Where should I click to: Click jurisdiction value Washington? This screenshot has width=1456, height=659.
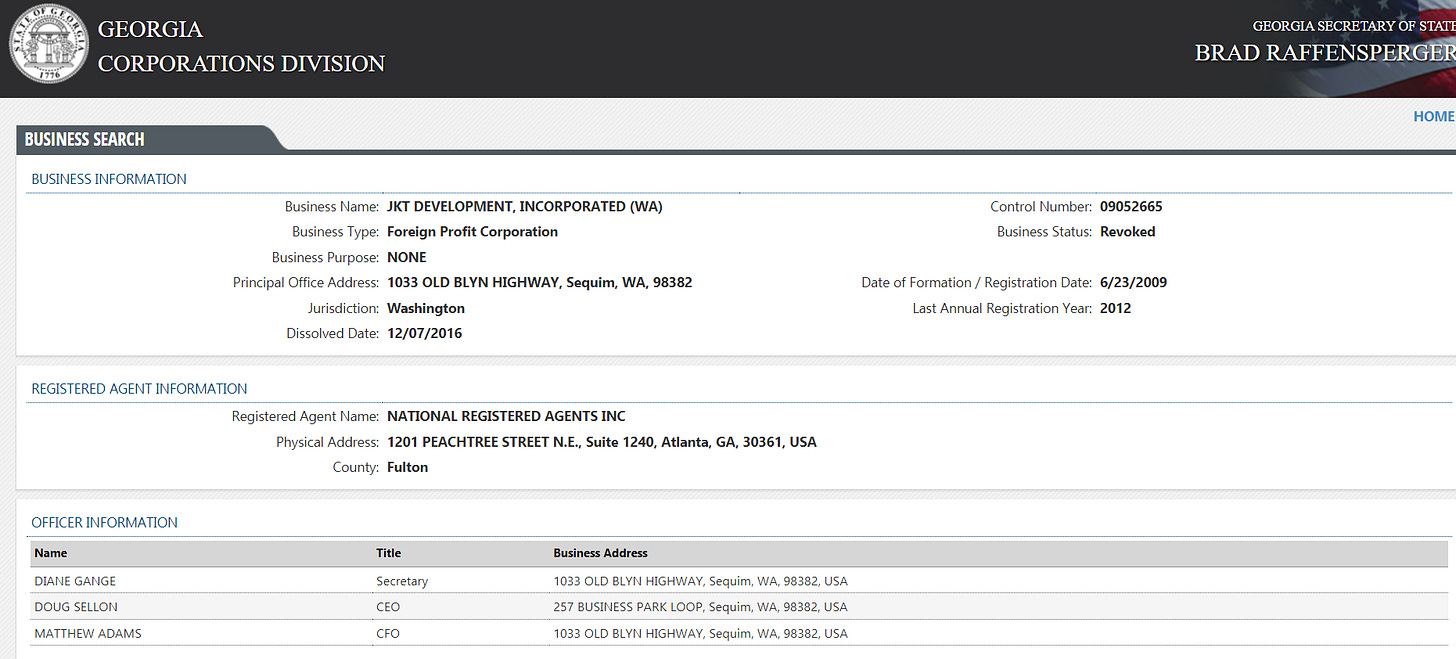click(426, 308)
